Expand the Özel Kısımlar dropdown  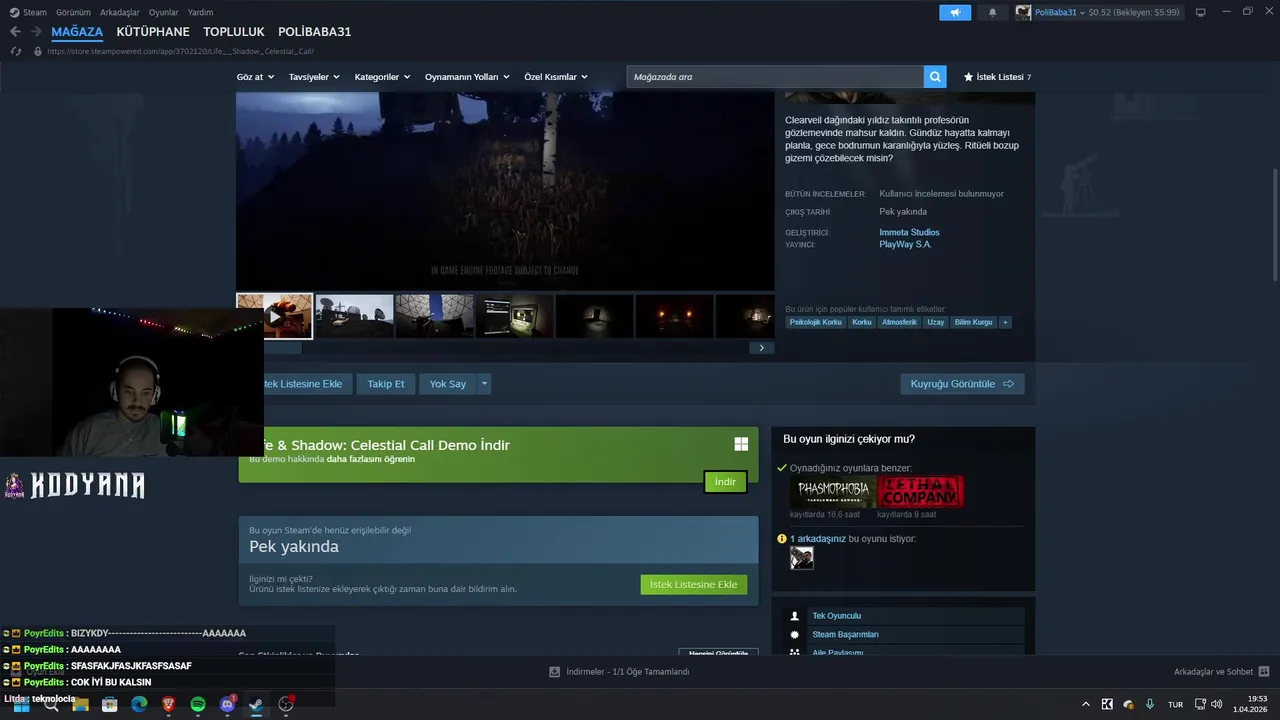click(556, 77)
